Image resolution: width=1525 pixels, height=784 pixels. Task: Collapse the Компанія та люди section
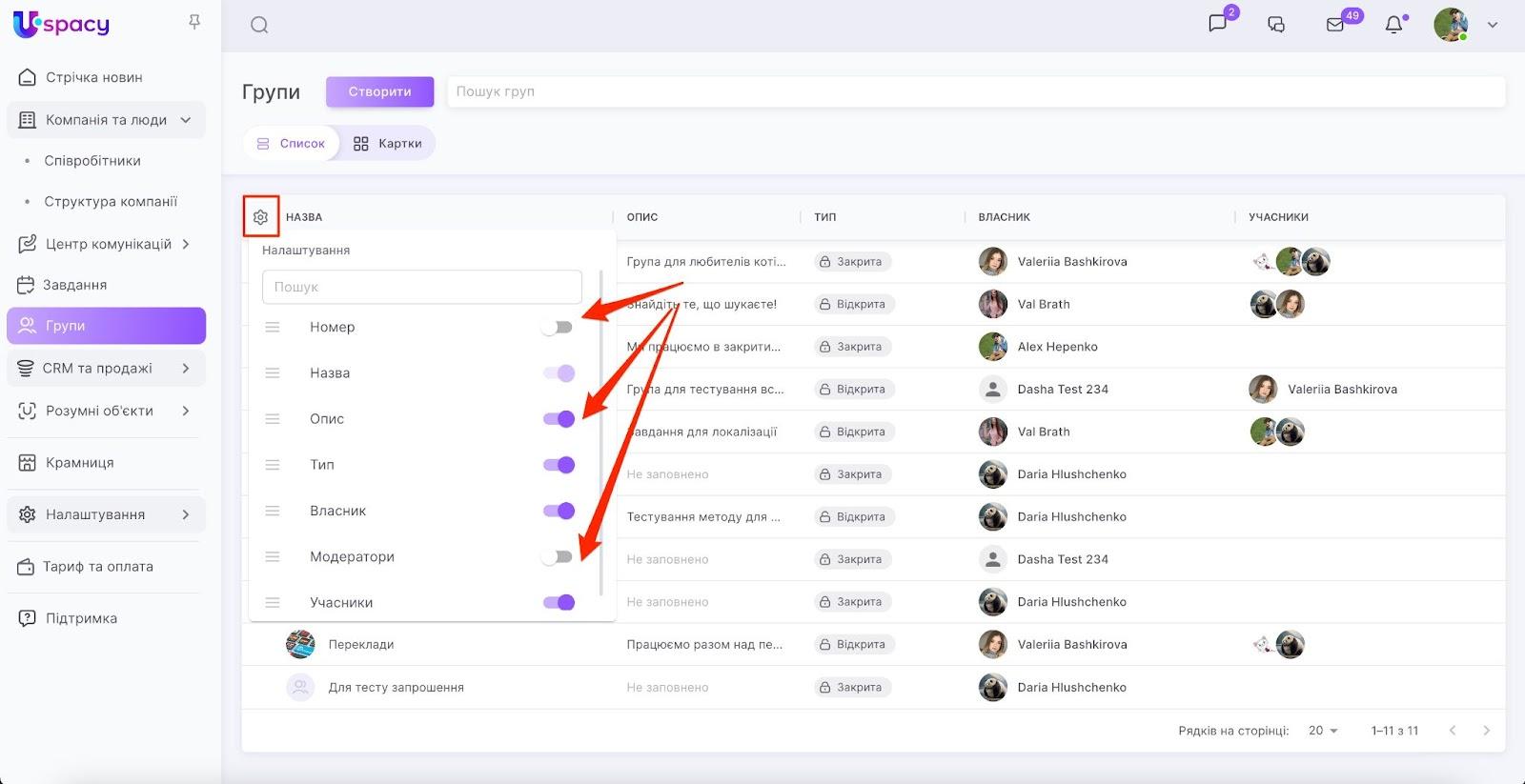pyautogui.click(x=186, y=120)
